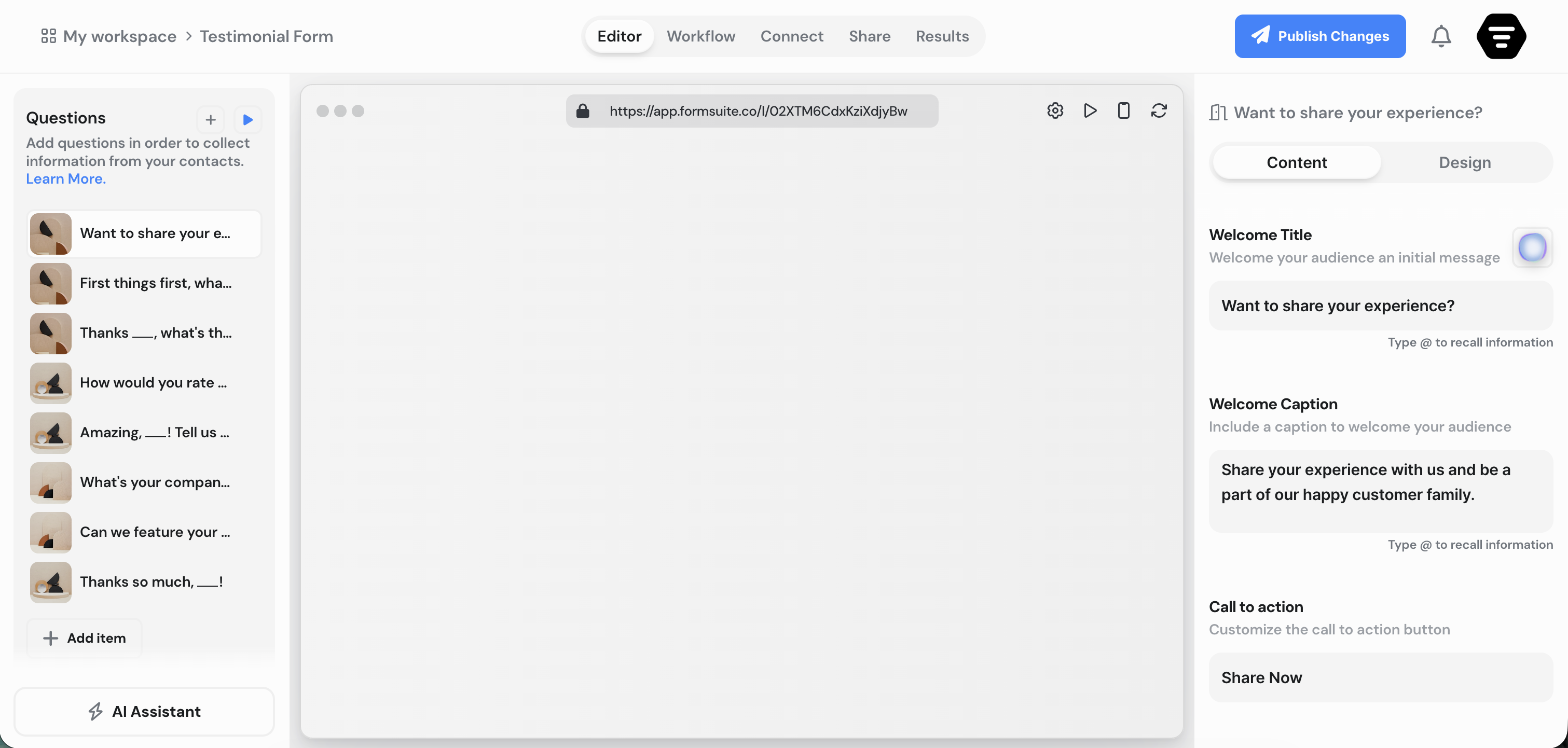
Task: Select the 'How would you rate' question
Action: tap(144, 383)
